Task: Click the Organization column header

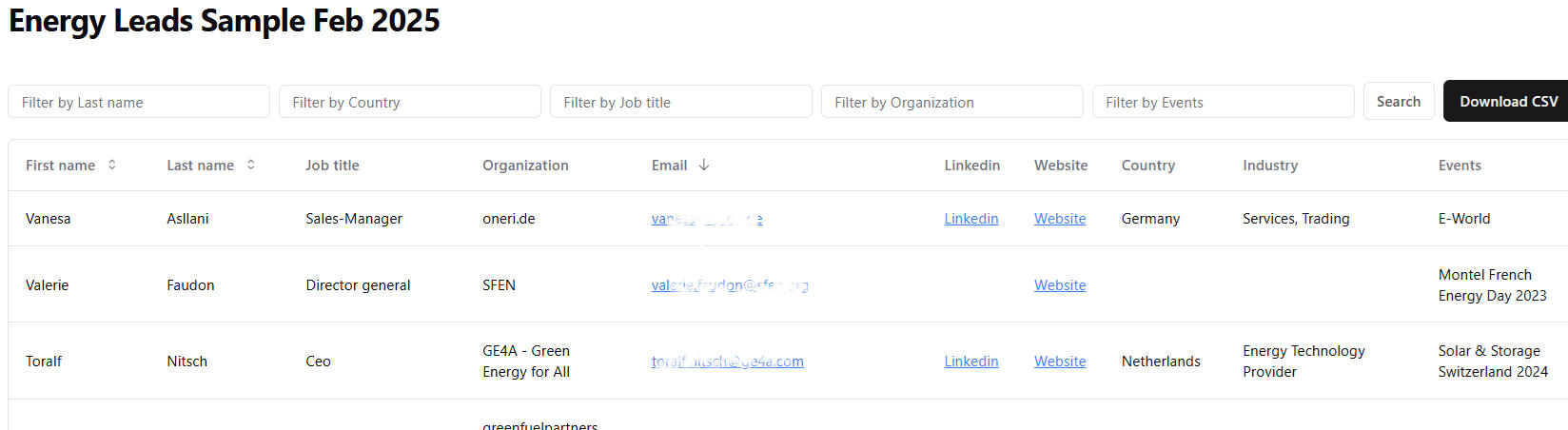Action: 525,166
